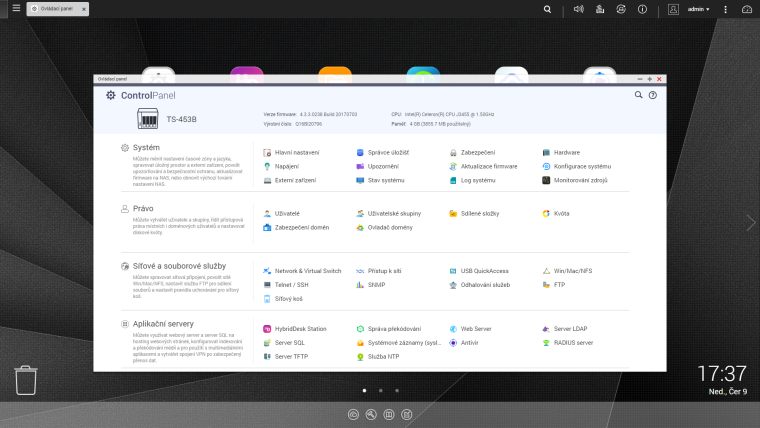Open Control Panel help
Screen dimensions: 760x428
tap(653, 95)
